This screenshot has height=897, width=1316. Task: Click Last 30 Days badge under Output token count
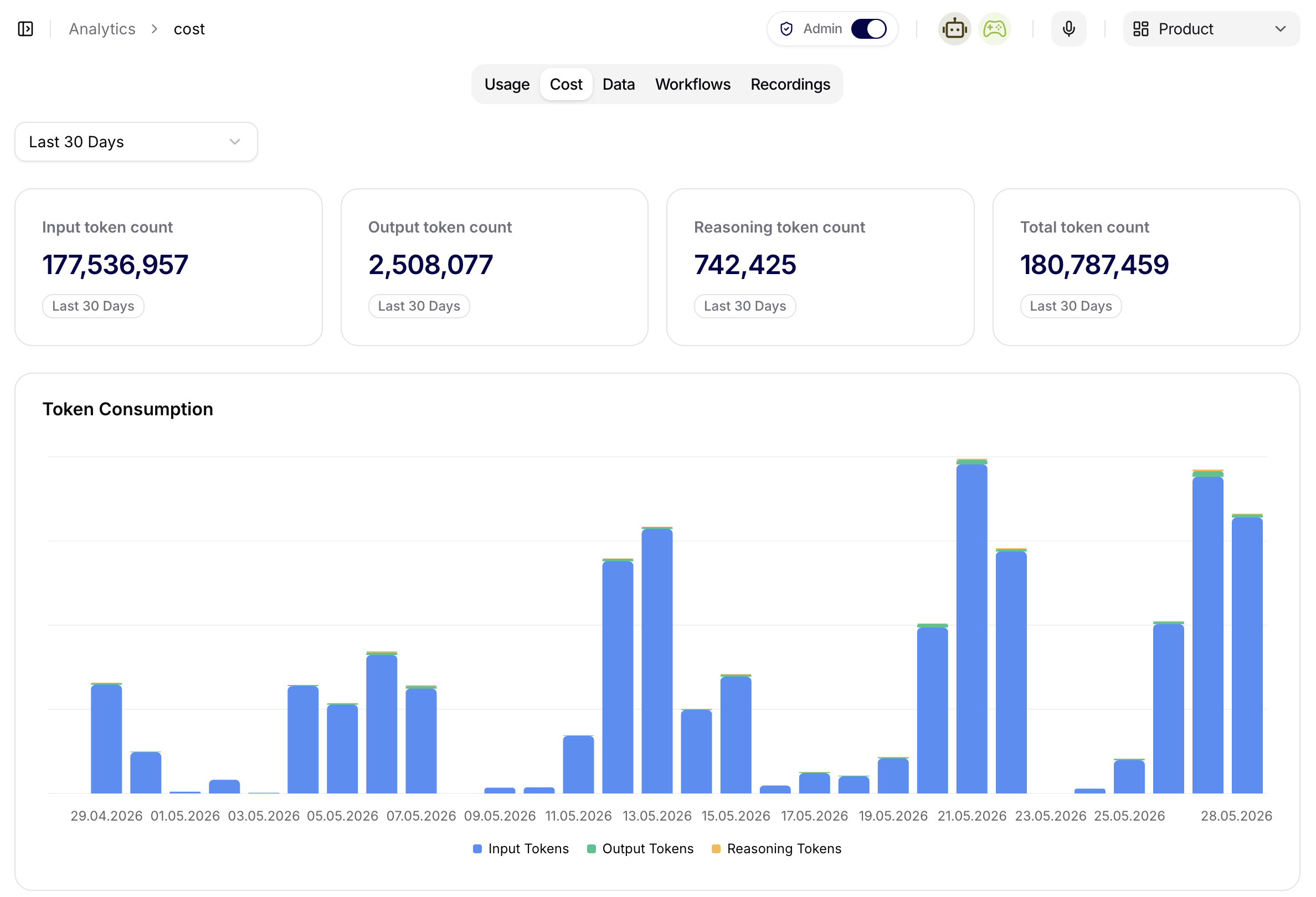click(x=419, y=306)
